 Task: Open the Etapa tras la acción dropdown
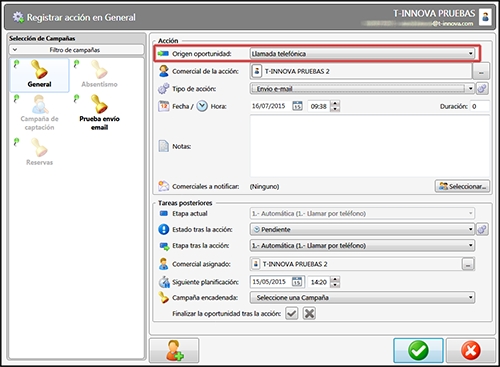pos(362,245)
